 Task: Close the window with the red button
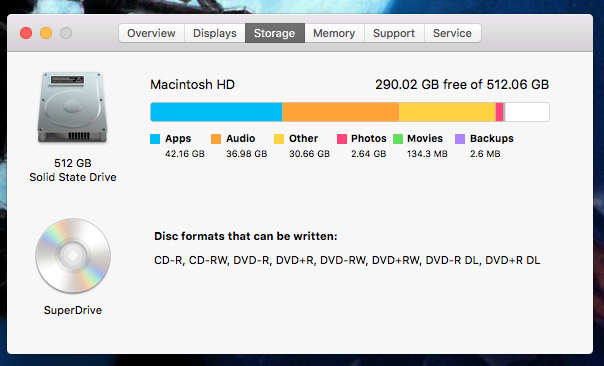tap(26, 33)
